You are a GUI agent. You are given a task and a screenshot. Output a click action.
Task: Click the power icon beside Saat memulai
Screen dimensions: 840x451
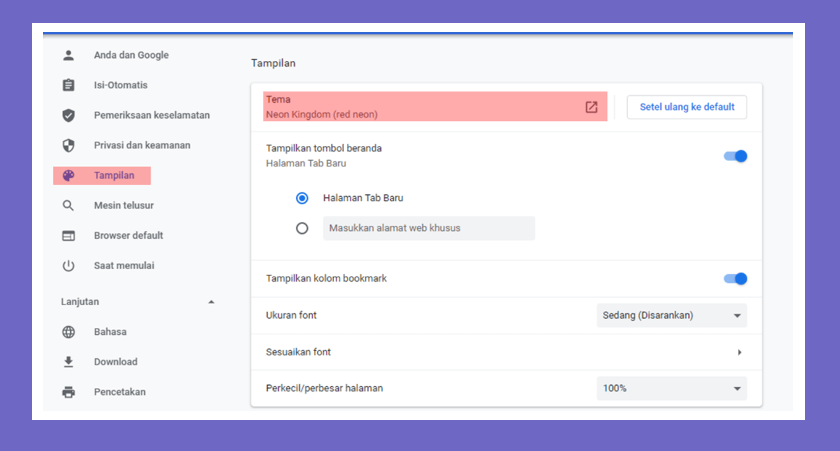[69, 266]
